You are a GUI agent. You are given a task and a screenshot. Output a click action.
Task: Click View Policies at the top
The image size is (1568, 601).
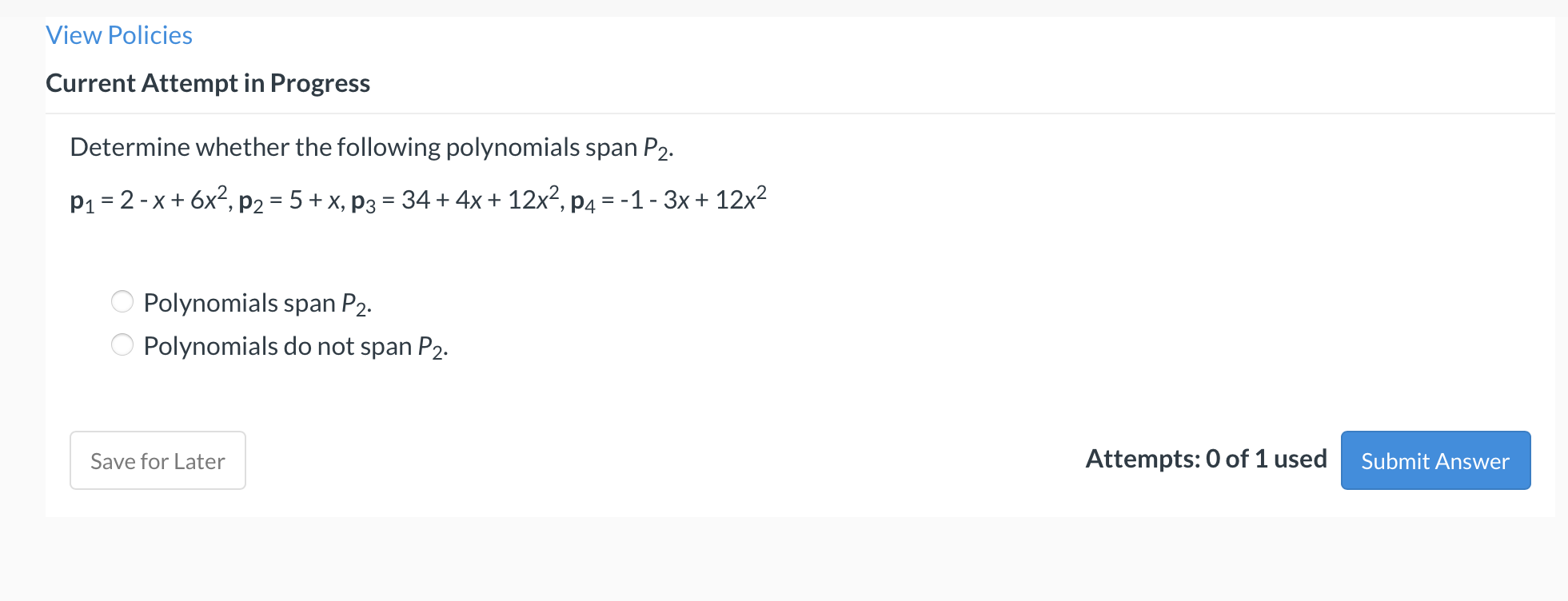pos(118,34)
